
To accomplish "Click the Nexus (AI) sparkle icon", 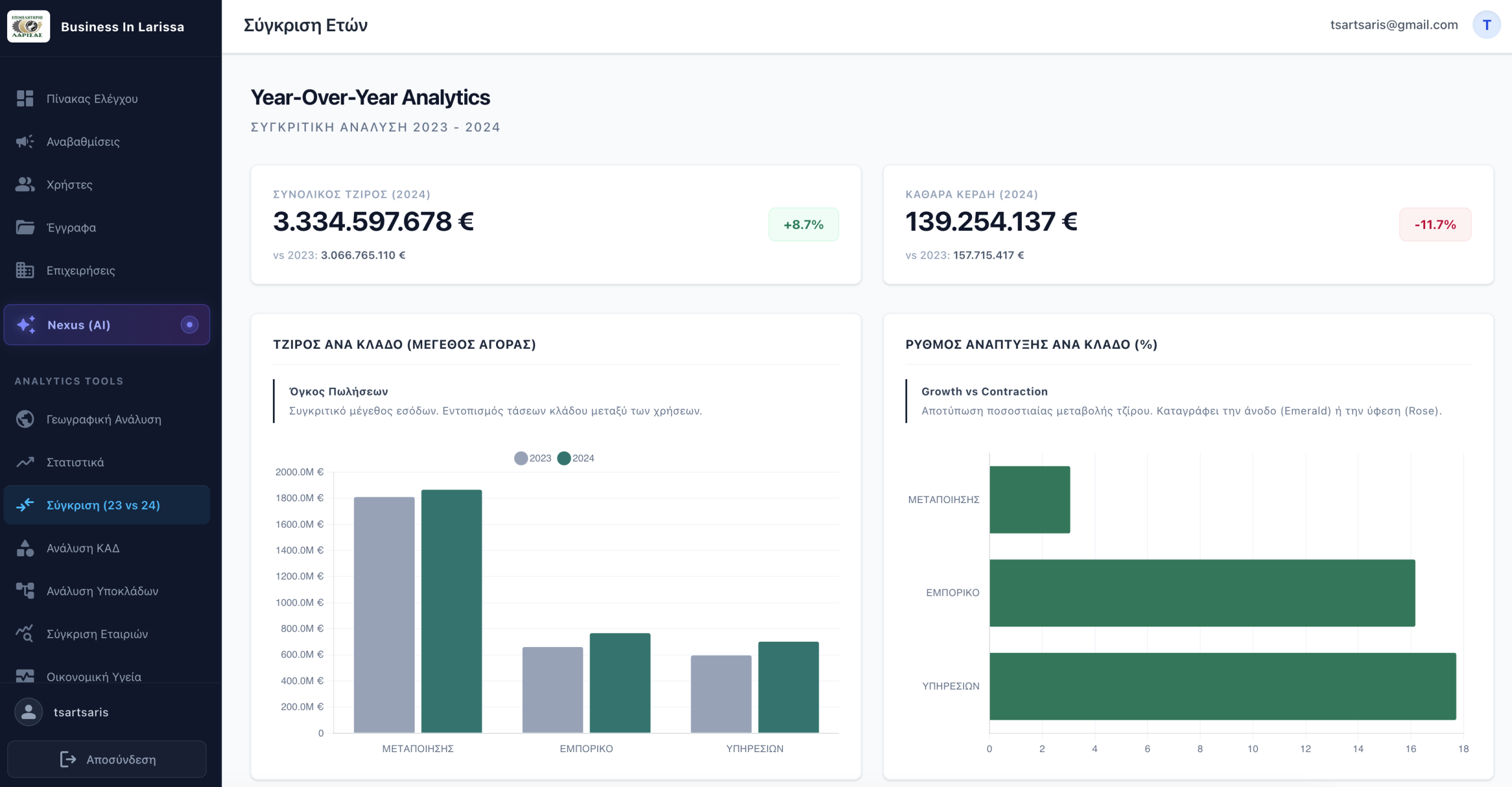I will pyautogui.click(x=26, y=325).
